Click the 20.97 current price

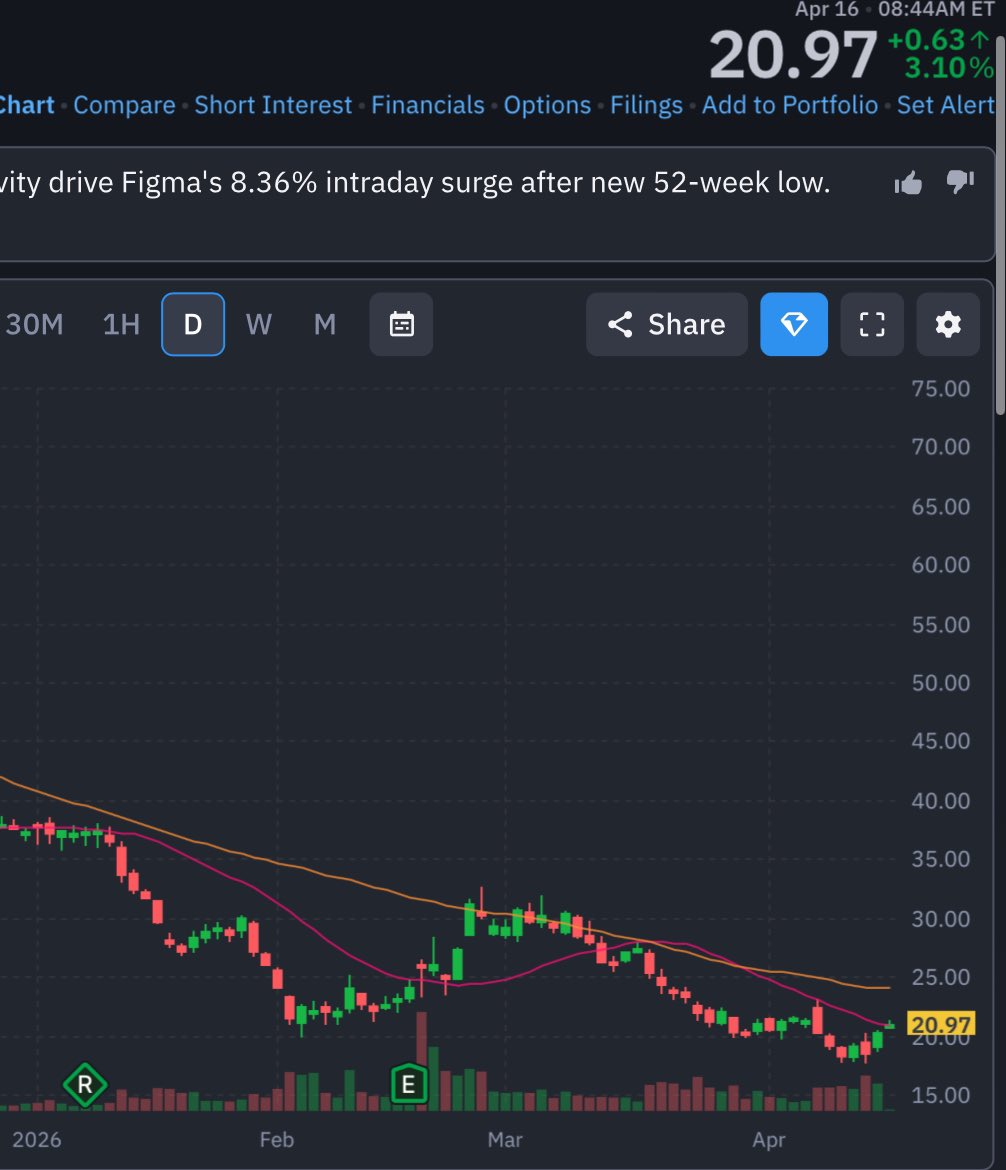(x=793, y=55)
